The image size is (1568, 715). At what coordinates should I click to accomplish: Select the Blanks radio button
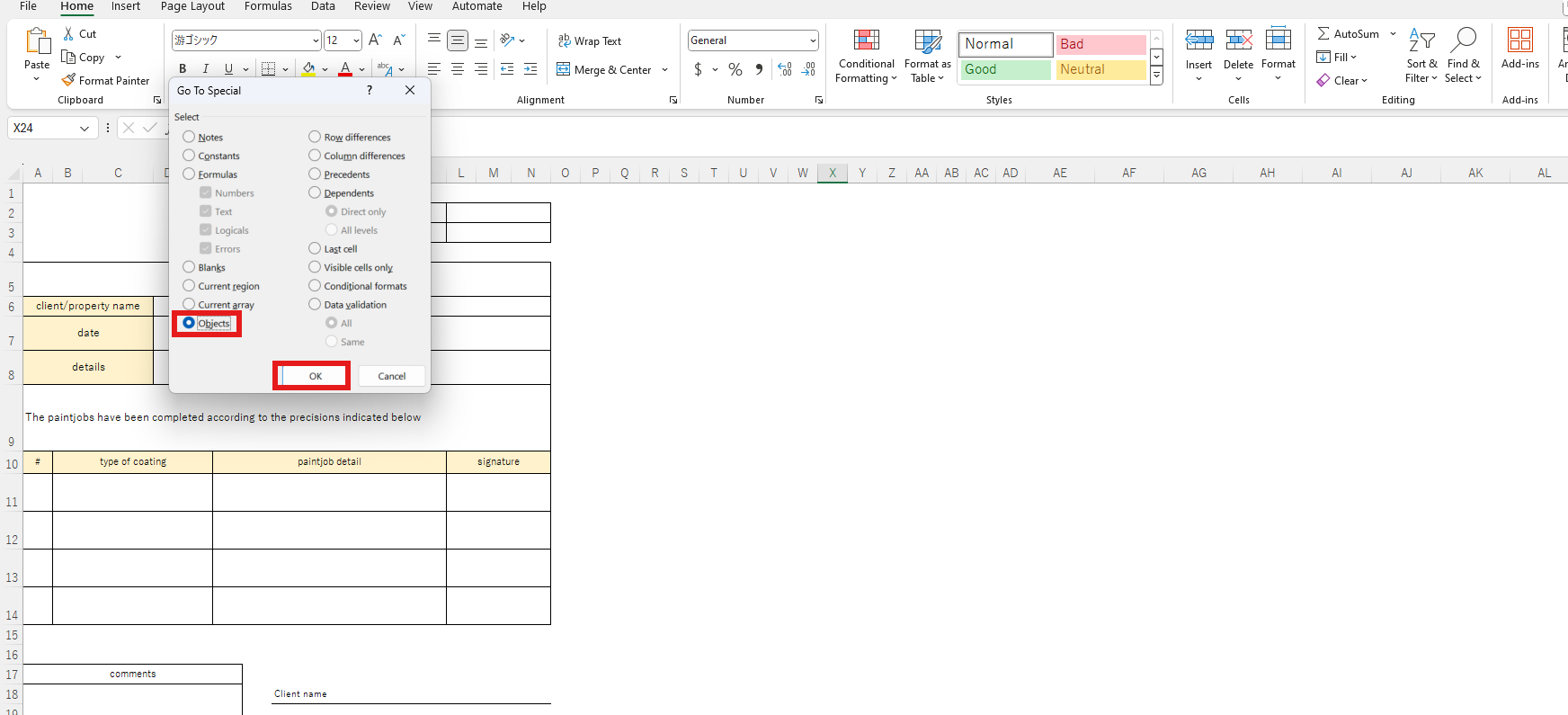pyautogui.click(x=189, y=267)
